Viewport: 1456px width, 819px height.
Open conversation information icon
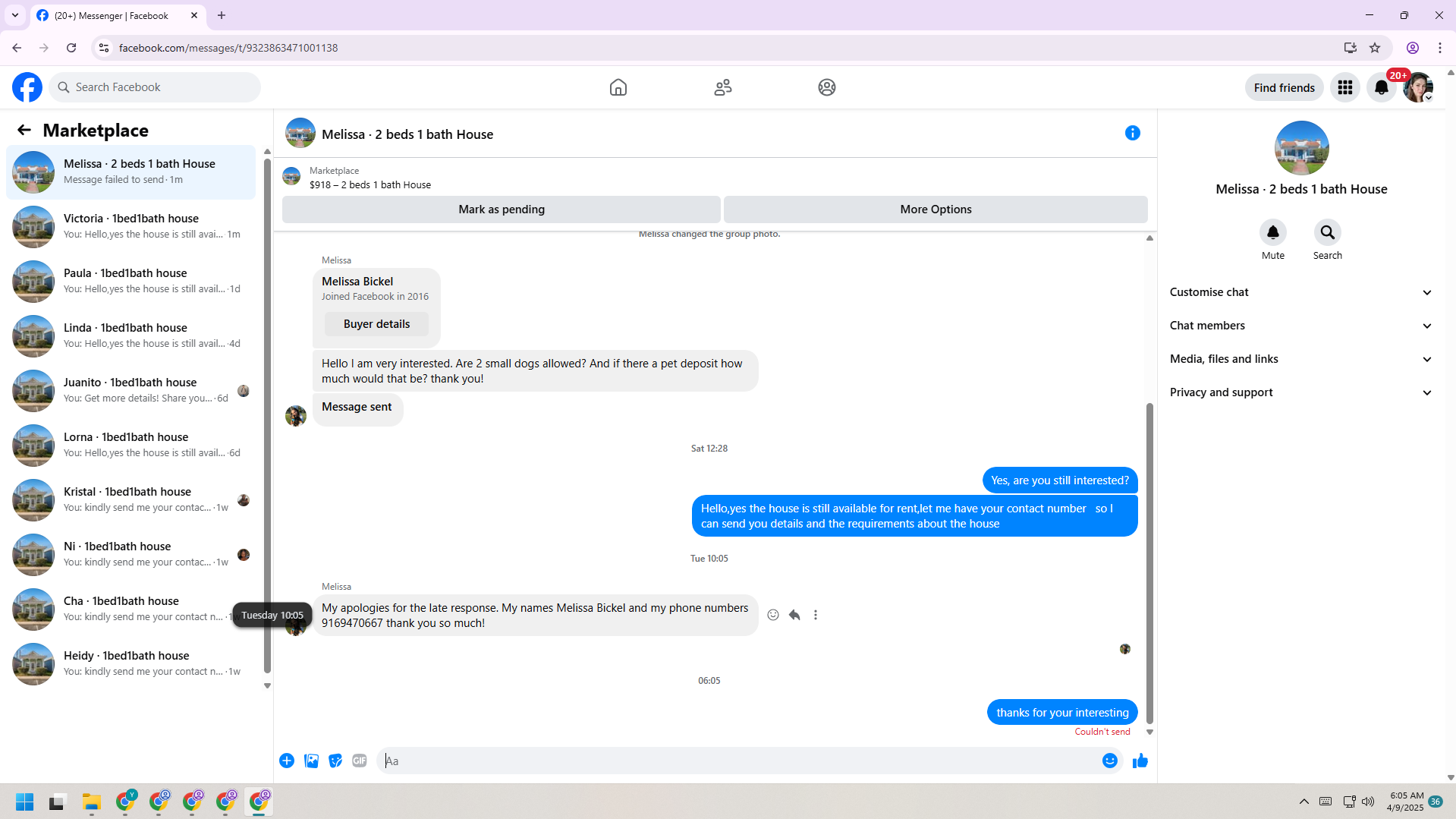point(1133,133)
